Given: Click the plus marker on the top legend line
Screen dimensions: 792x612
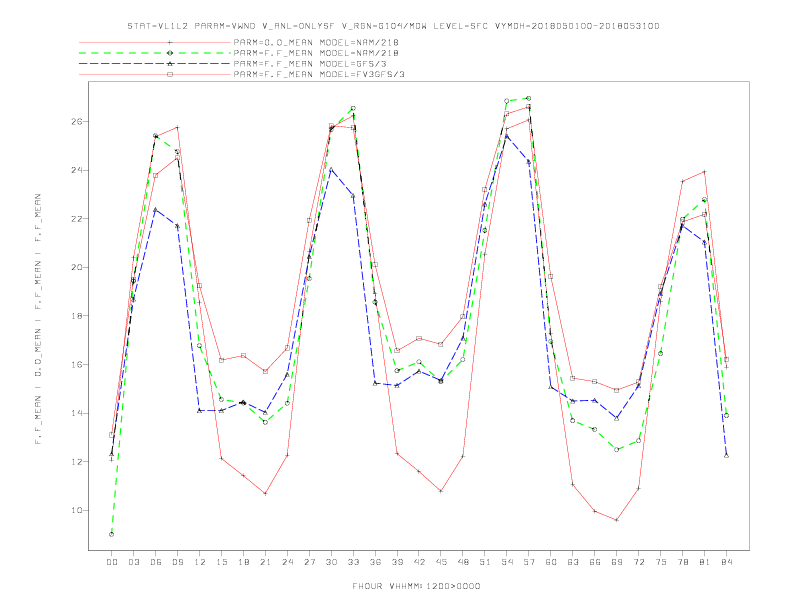Looking at the screenshot, I should pyautogui.click(x=170, y=42).
